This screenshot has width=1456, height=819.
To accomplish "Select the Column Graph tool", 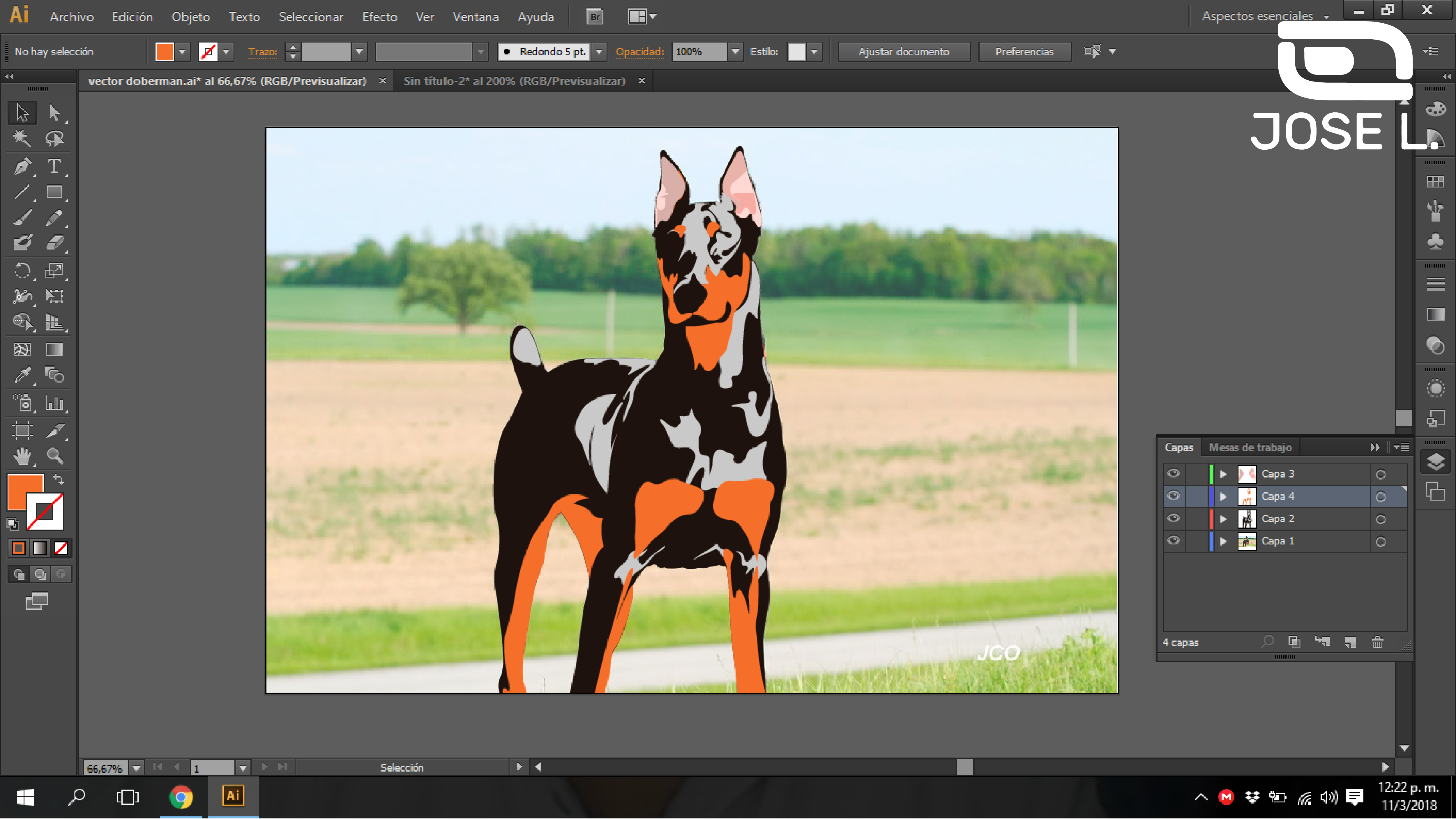I will point(54,404).
